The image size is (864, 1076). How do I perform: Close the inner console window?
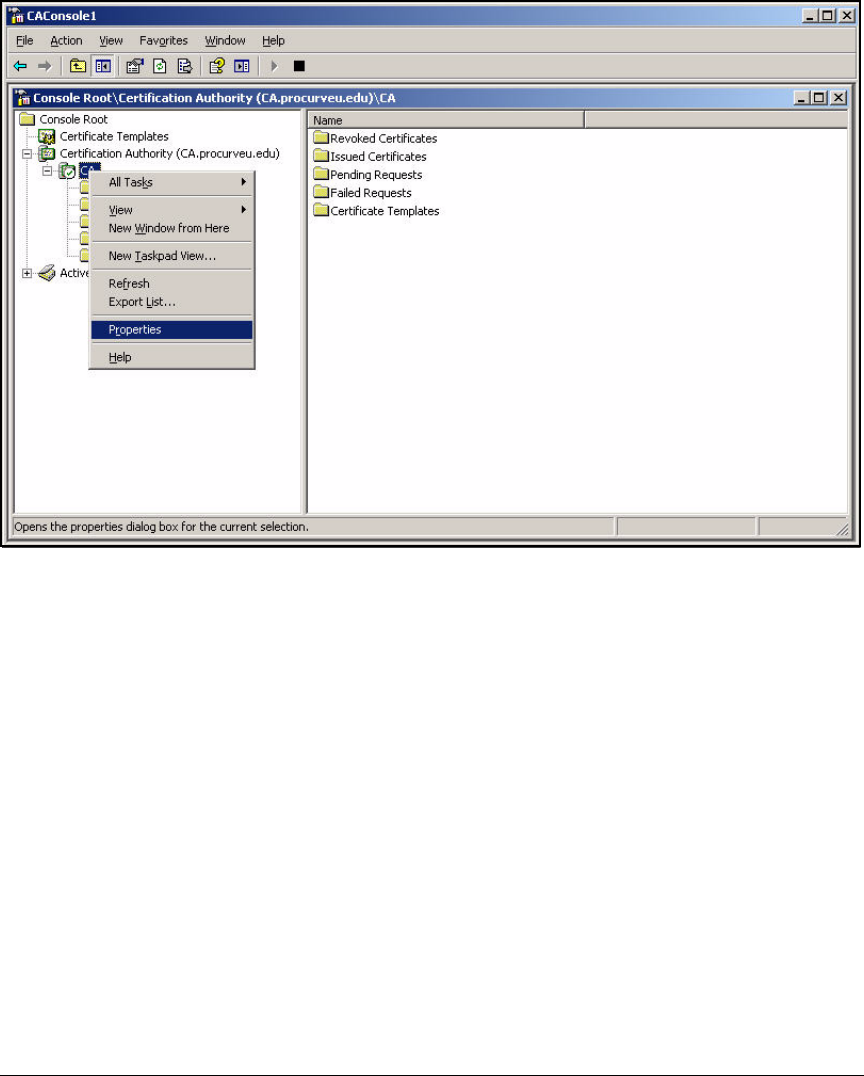pyautogui.click(x=838, y=97)
